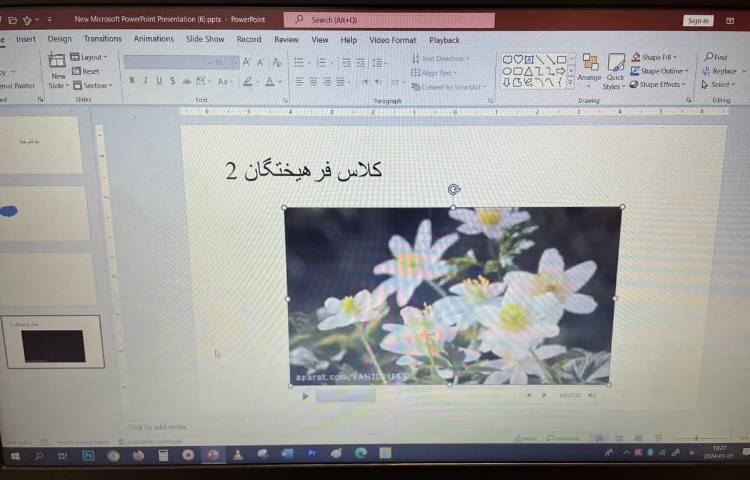Open Align Text dropdown
Image resolution: width=750 pixels, height=480 pixels.
(434, 73)
